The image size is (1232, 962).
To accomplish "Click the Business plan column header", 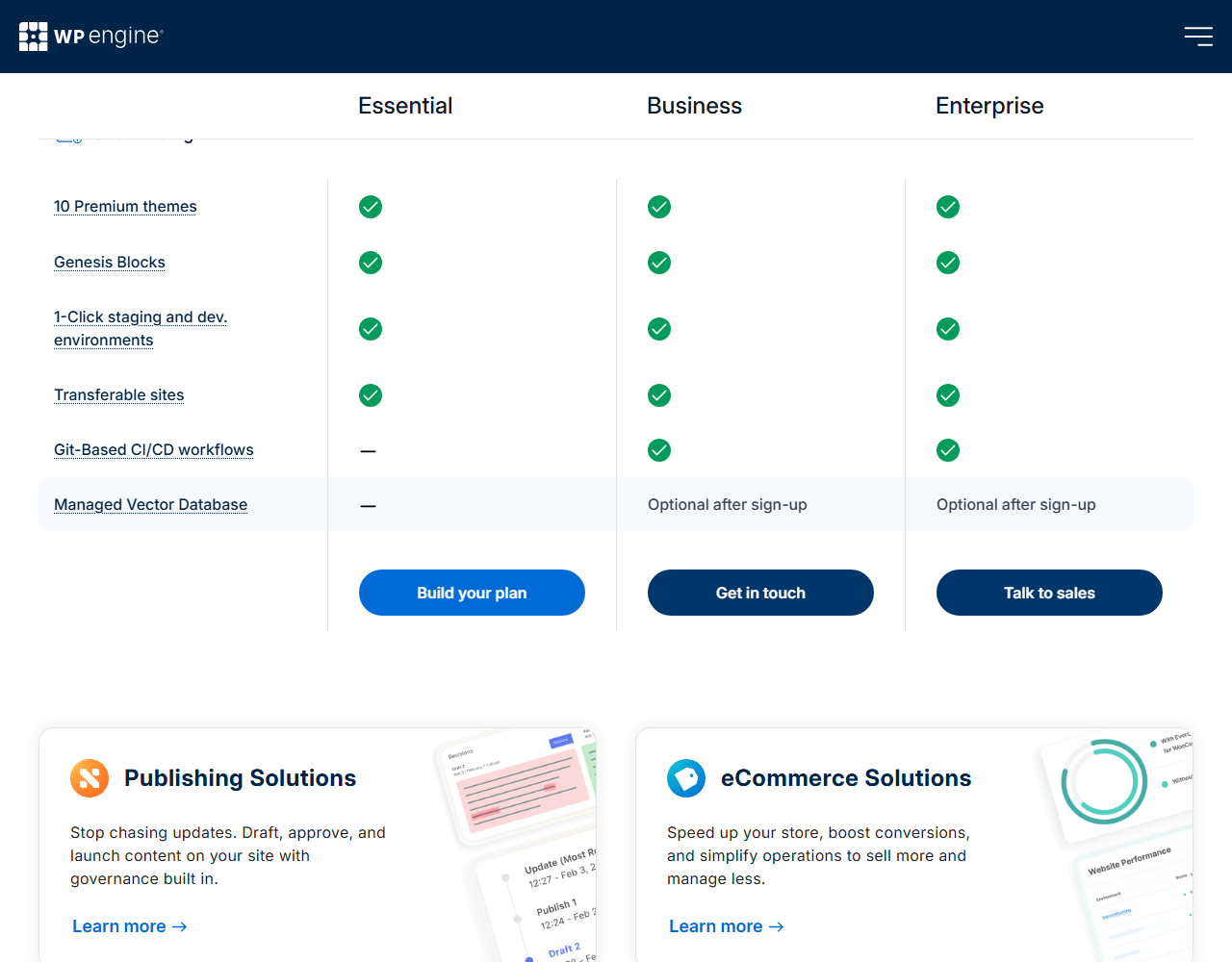I will click(x=695, y=106).
